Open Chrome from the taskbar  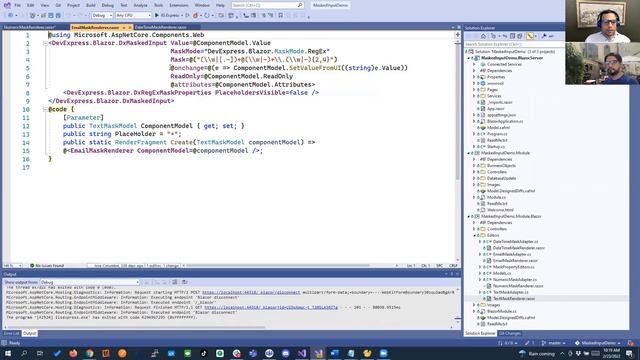[x=89, y=353]
